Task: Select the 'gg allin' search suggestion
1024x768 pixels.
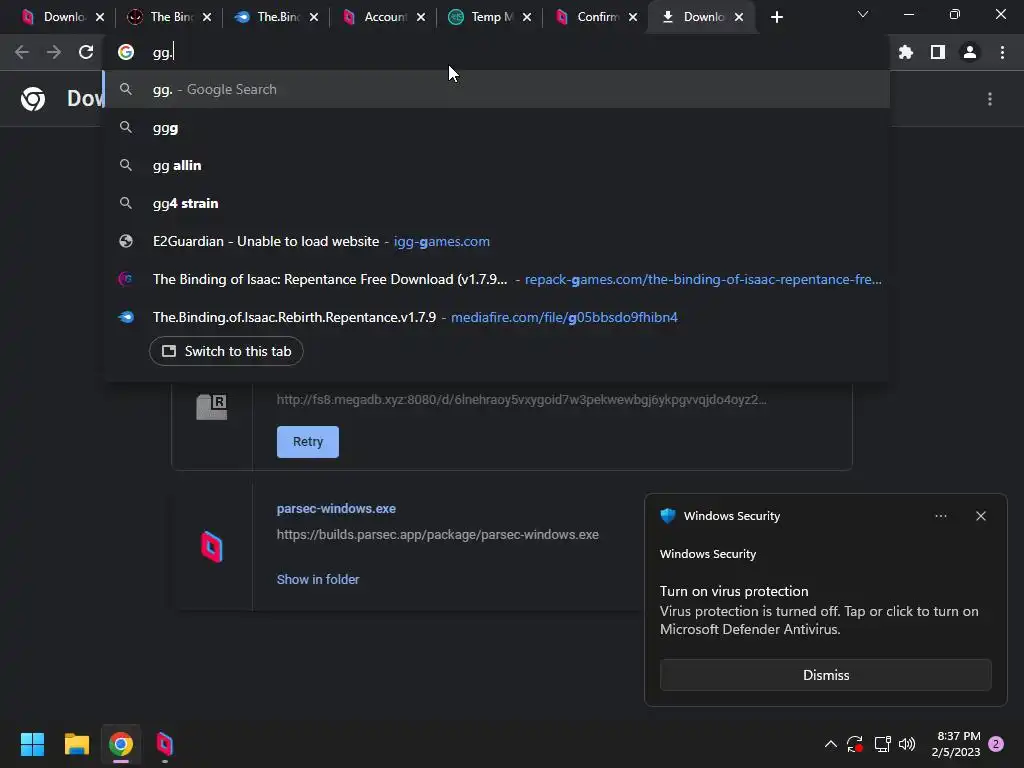Action: [496, 165]
